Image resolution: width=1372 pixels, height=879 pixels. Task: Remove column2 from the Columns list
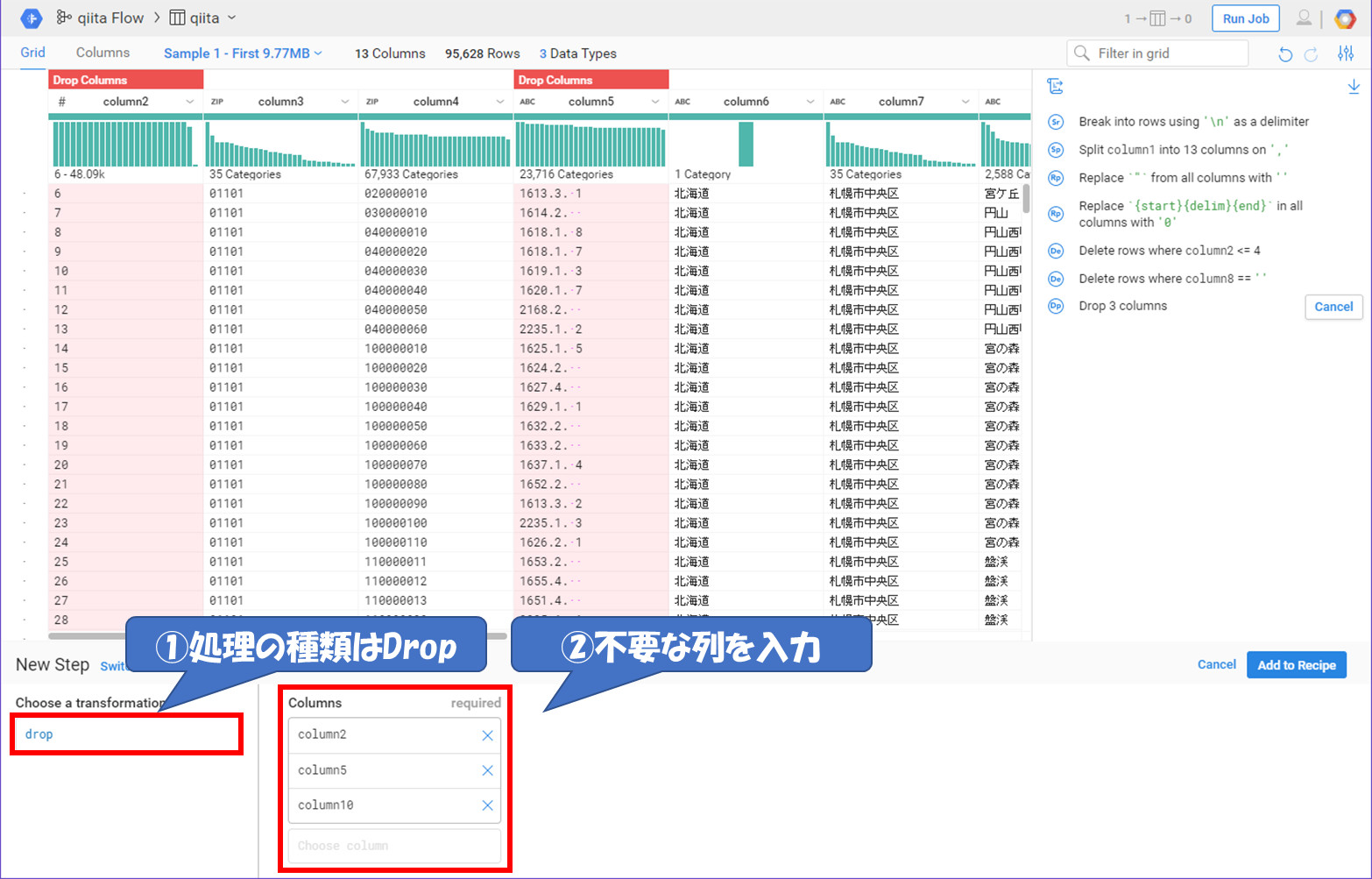tap(488, 735)
